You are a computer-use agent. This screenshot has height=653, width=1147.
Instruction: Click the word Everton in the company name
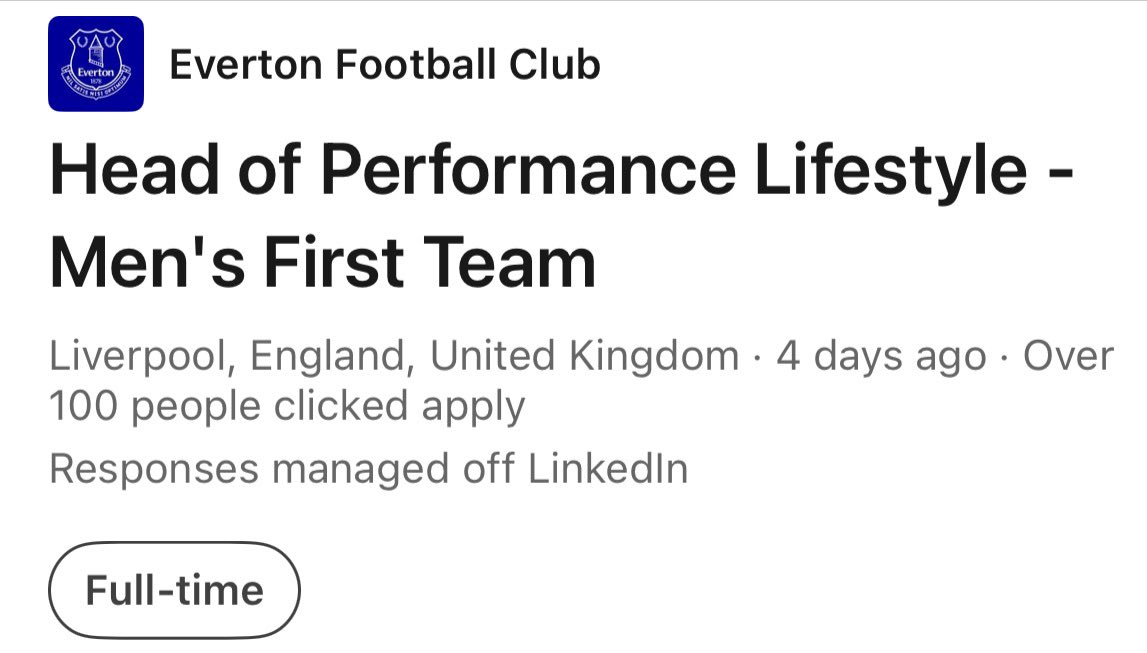click(246, 64)
